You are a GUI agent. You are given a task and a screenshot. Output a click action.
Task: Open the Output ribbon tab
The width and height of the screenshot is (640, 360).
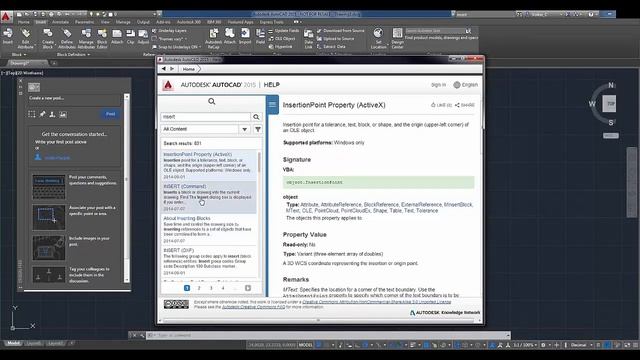143,22
